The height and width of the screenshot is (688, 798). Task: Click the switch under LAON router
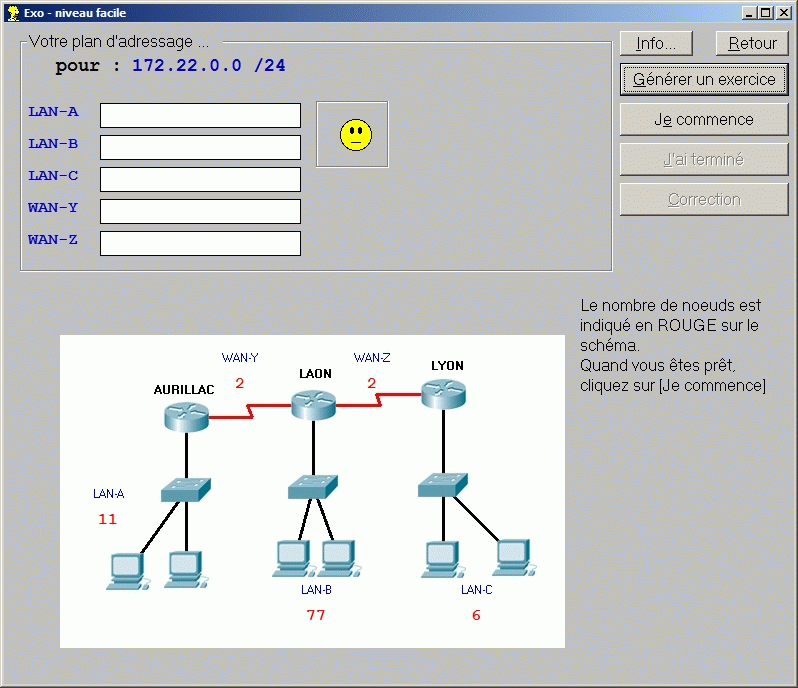pyautogui.click(x=312, y=487)
